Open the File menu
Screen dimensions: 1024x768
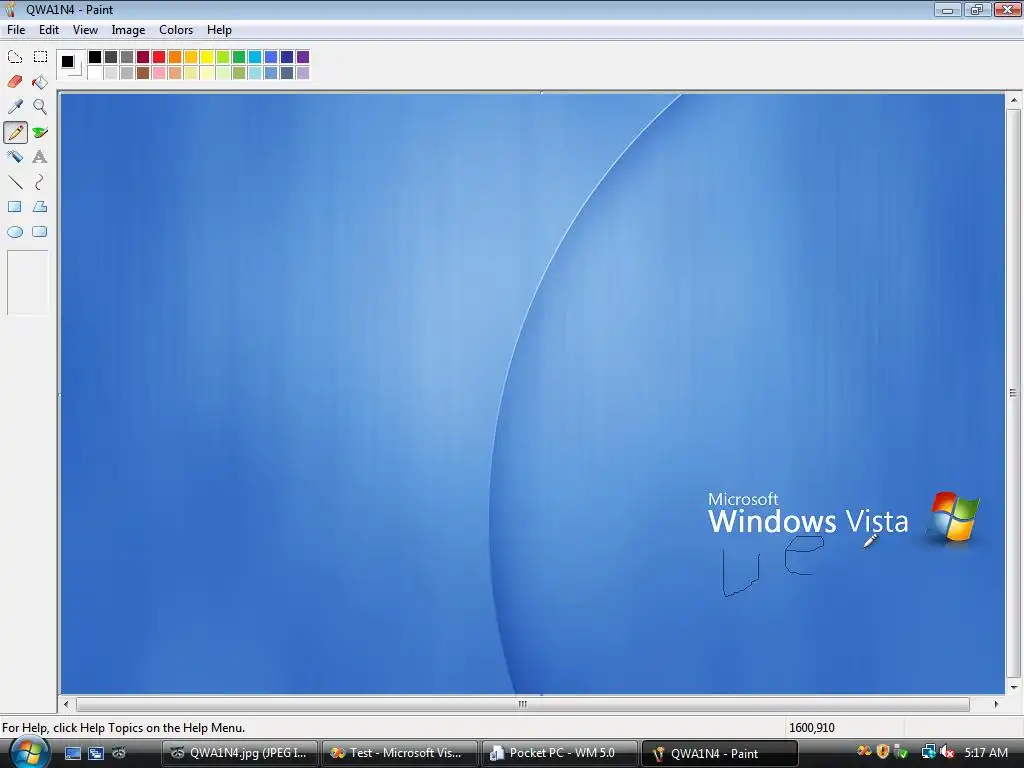pos(16,30)
